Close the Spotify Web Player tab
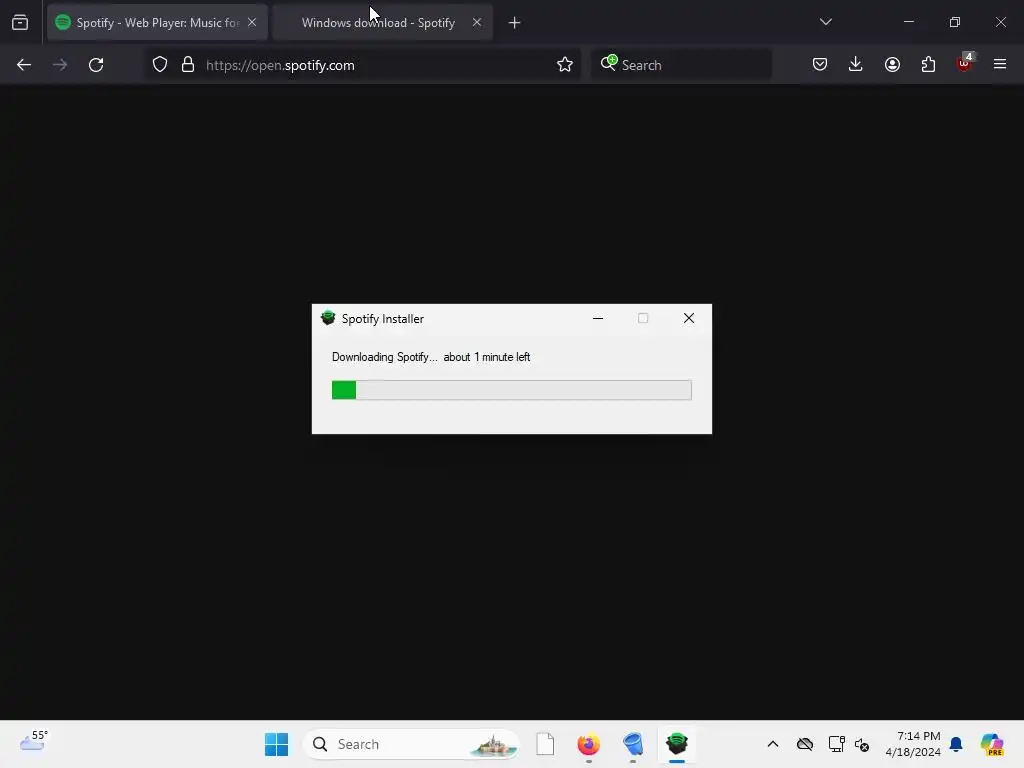 [252, 22]
